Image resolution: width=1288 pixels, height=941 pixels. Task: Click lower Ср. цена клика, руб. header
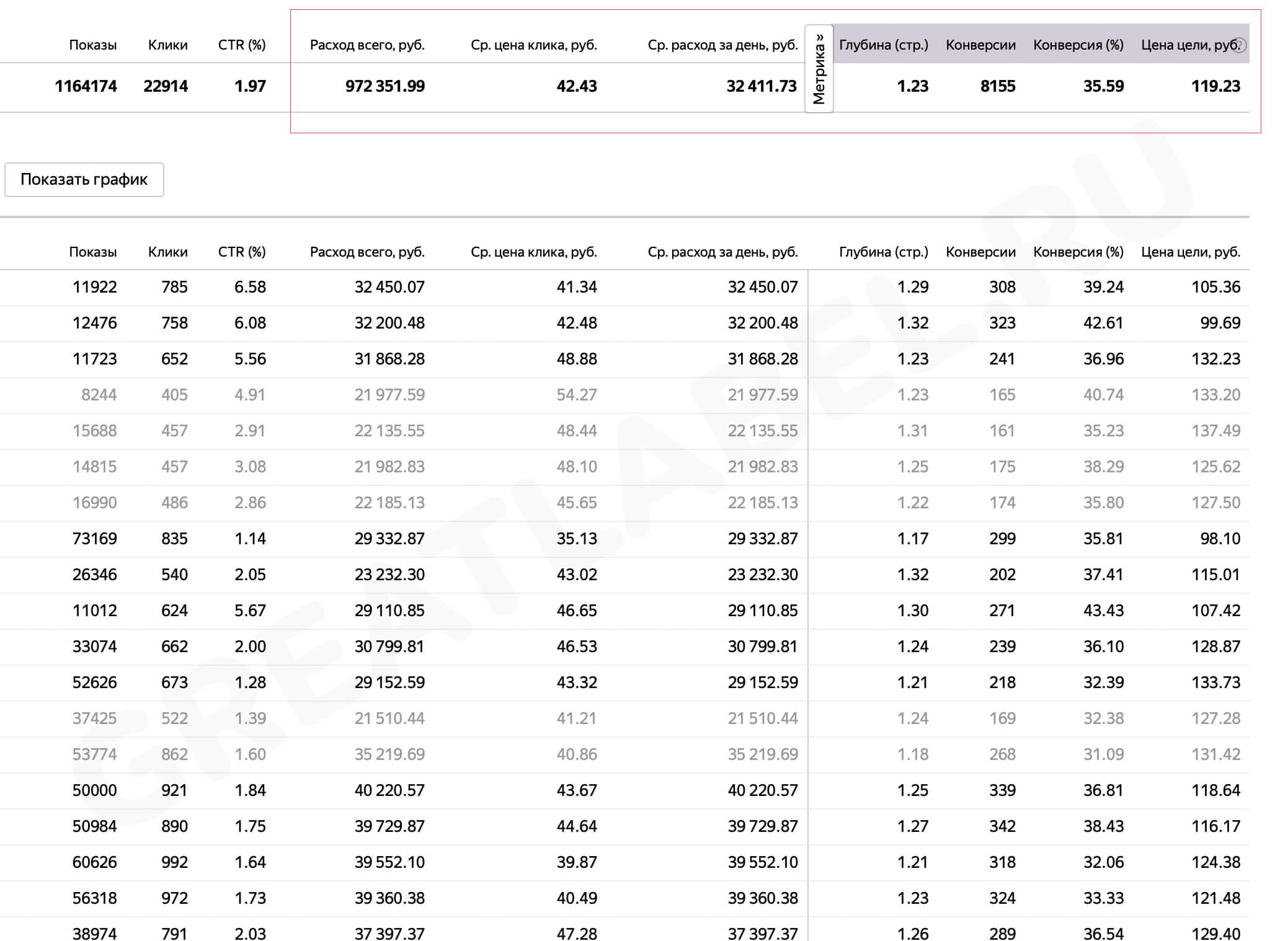(534, 252)
